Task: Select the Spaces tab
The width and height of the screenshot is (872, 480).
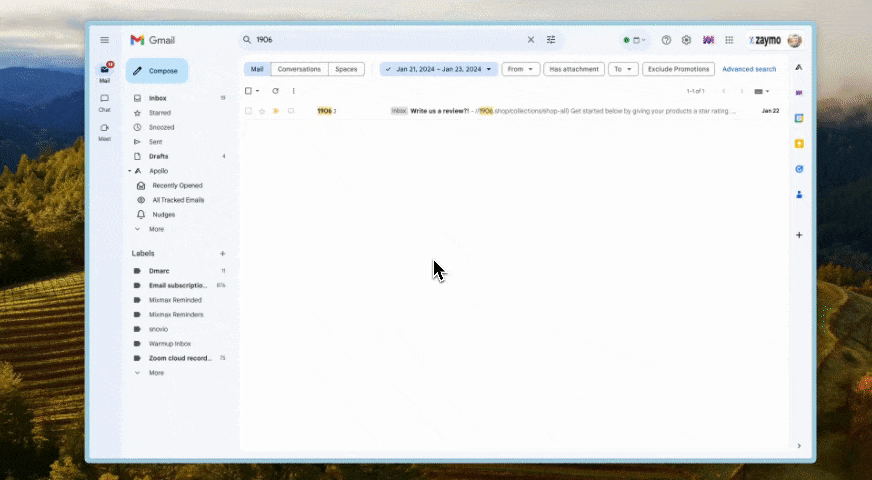Action: click(346, 69)
